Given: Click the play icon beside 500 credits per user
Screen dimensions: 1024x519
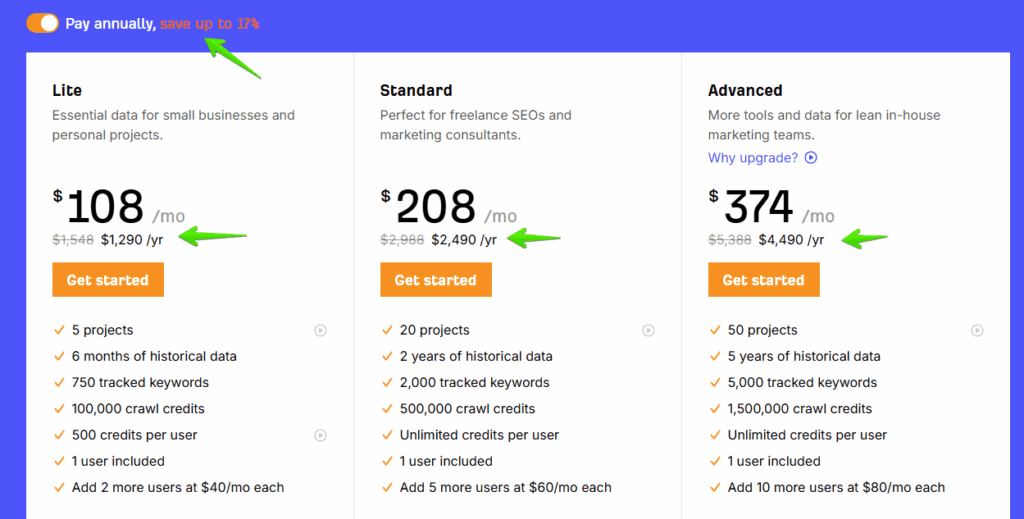Looking at the screenshot, I should [320, 435].
